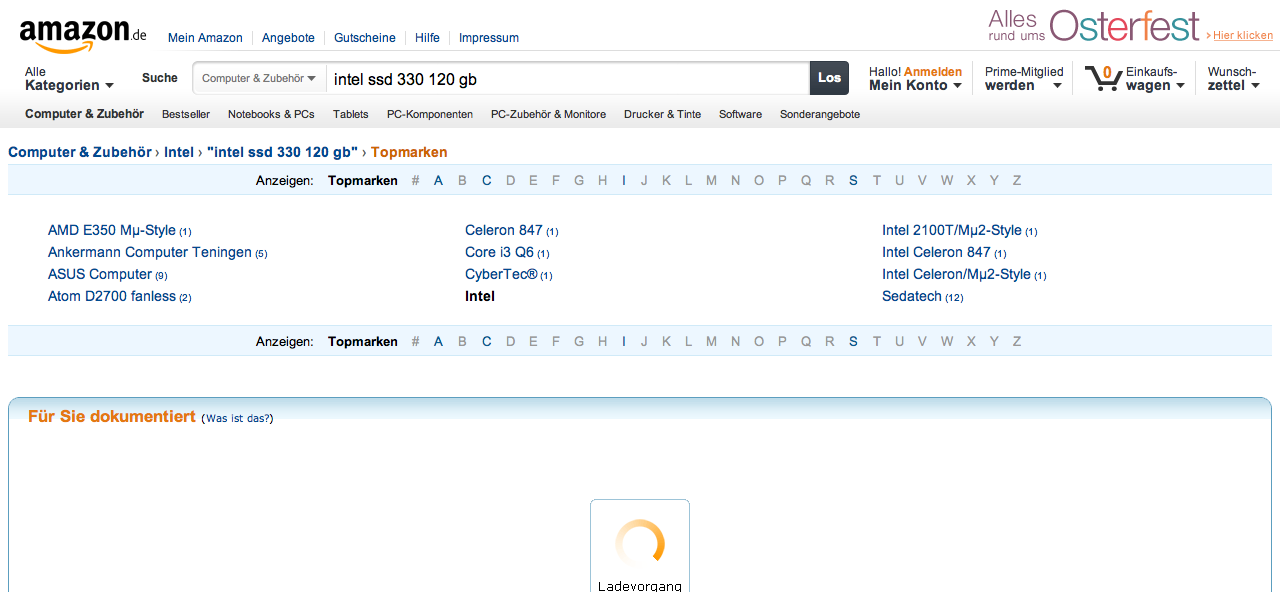Click into the search text field
Screen dimensions: 1280x592
565,78
